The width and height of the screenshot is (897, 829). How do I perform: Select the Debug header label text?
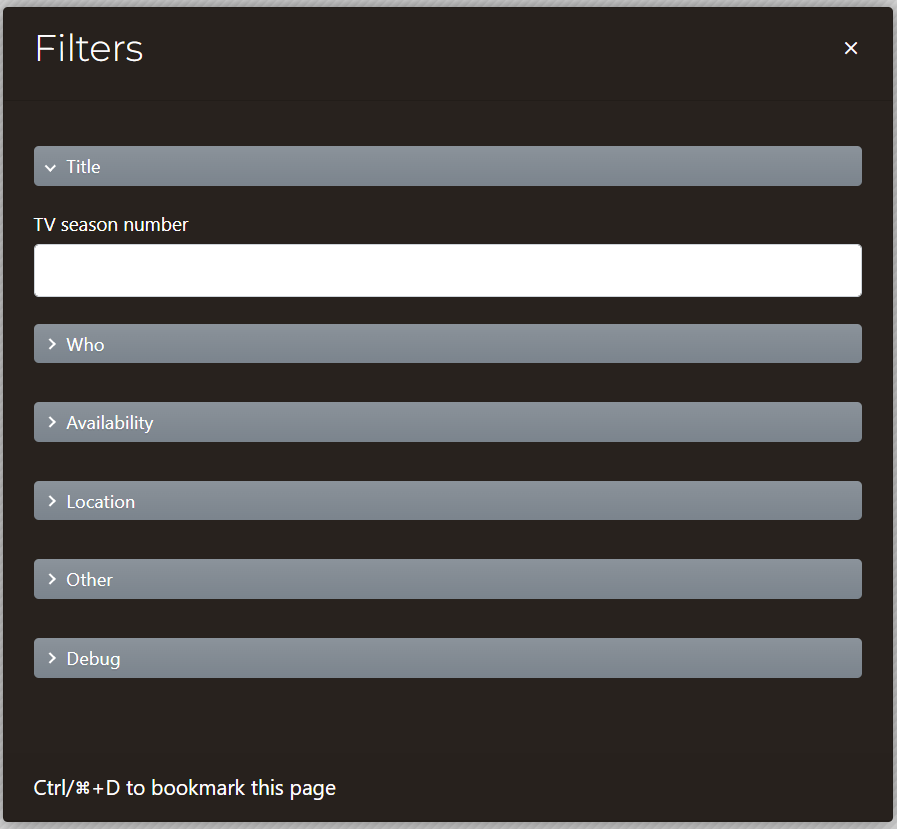pos(93,659)
